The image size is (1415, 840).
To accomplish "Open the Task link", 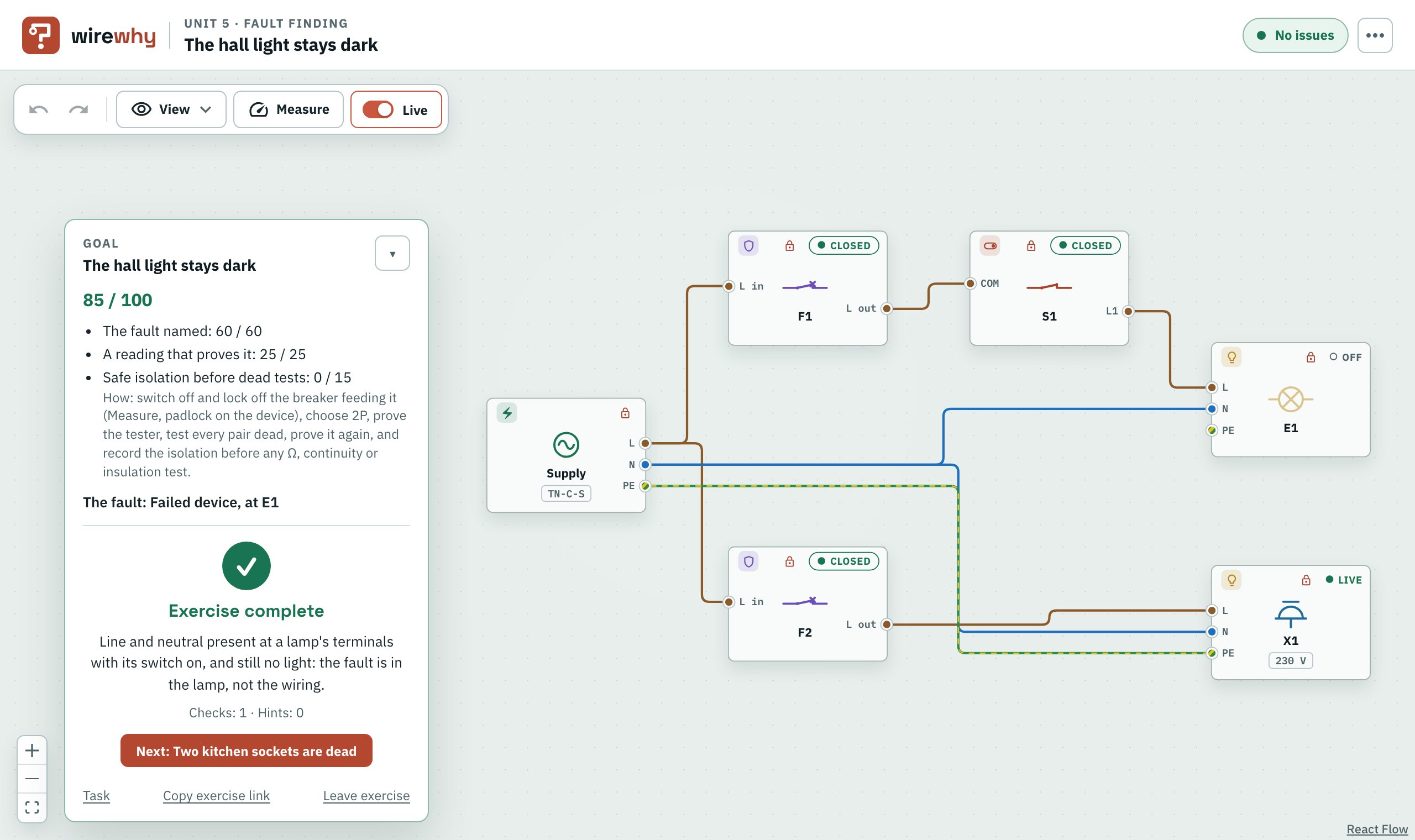I will 96,795.
